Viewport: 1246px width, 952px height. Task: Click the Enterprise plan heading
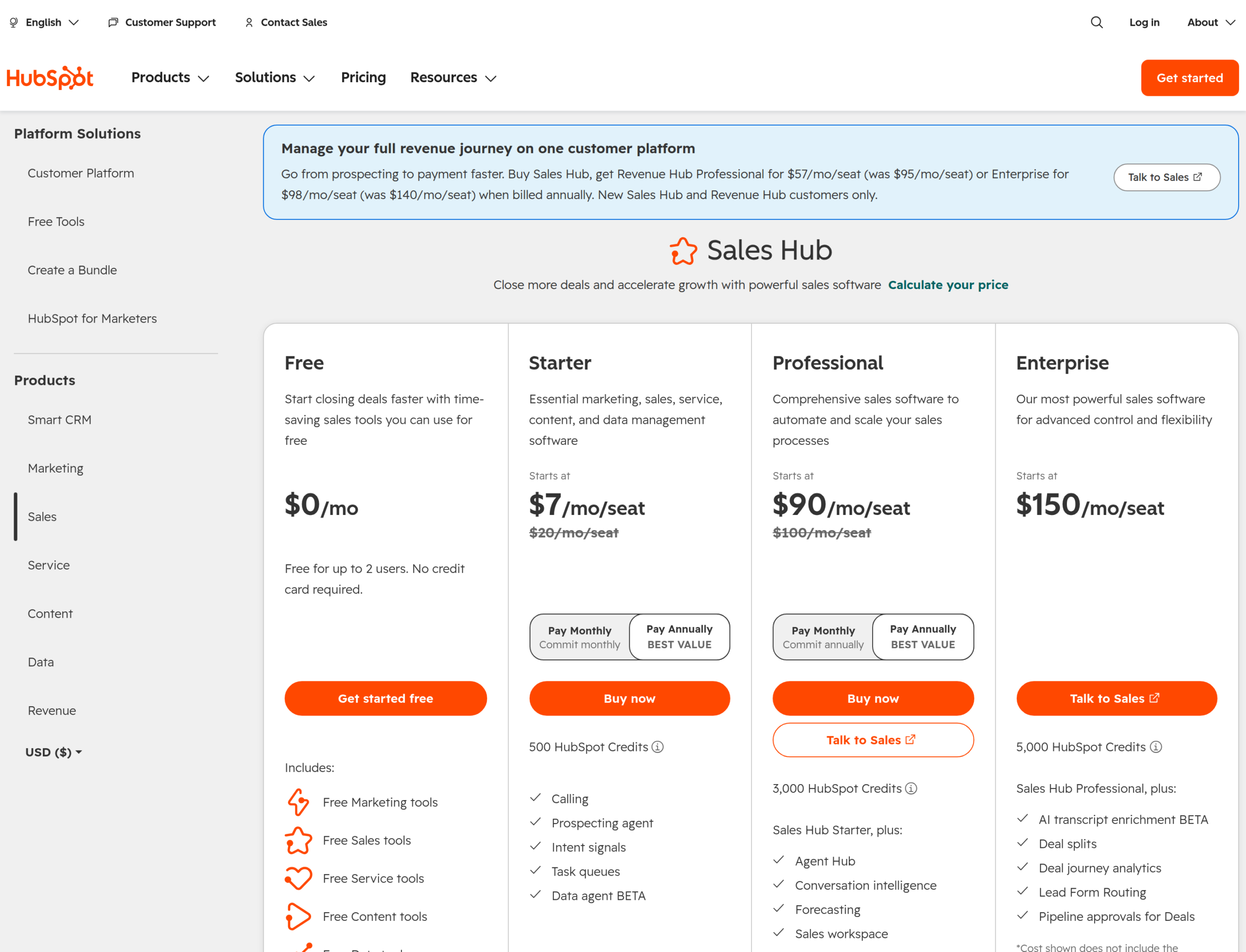pos(1063,363)
